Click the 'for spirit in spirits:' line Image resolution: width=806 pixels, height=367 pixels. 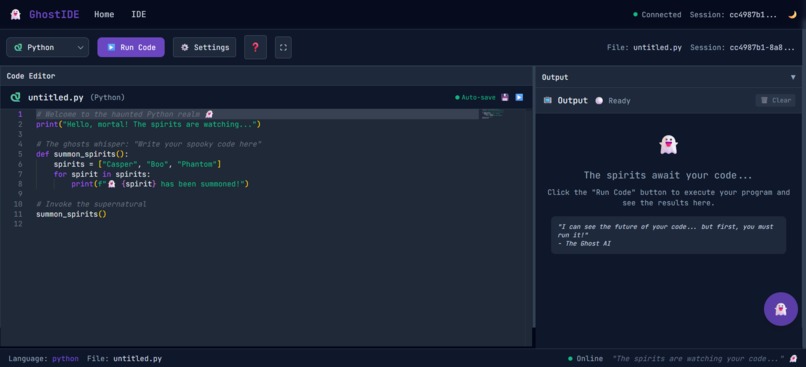click(x=102, y=174)
